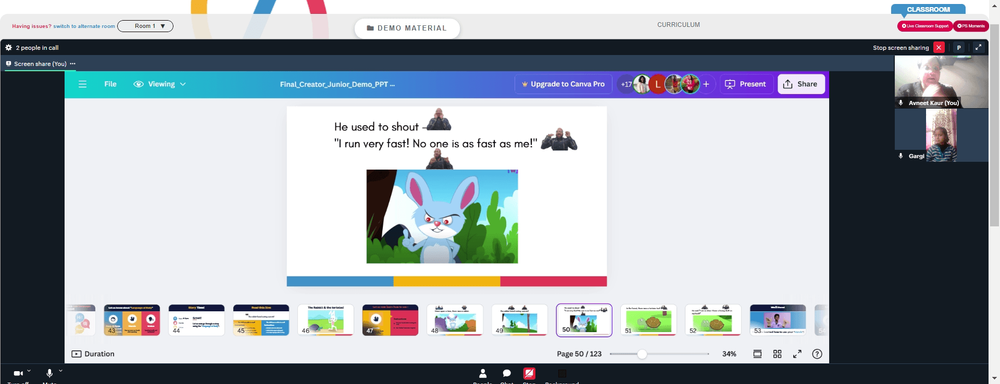
Task: Click the crown icon on Upgrade to Canva Pro
Action: [526, 84]
